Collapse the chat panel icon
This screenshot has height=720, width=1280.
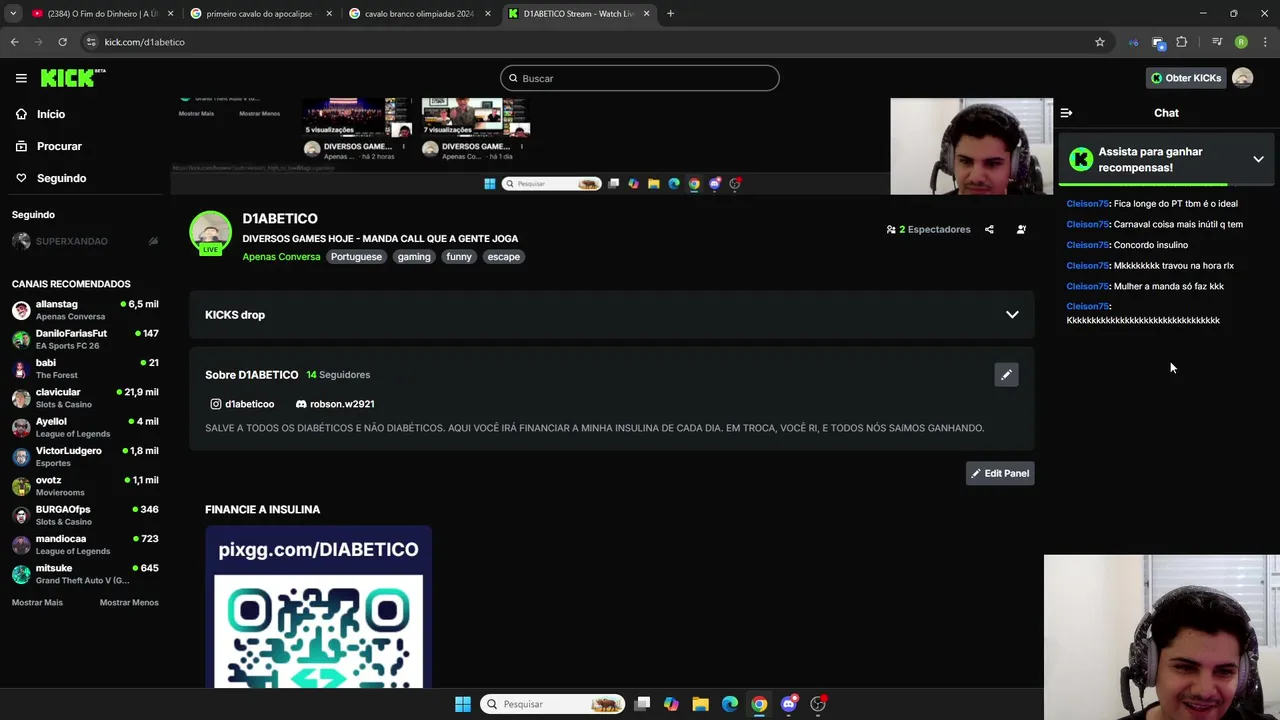tap(1066, 113)
